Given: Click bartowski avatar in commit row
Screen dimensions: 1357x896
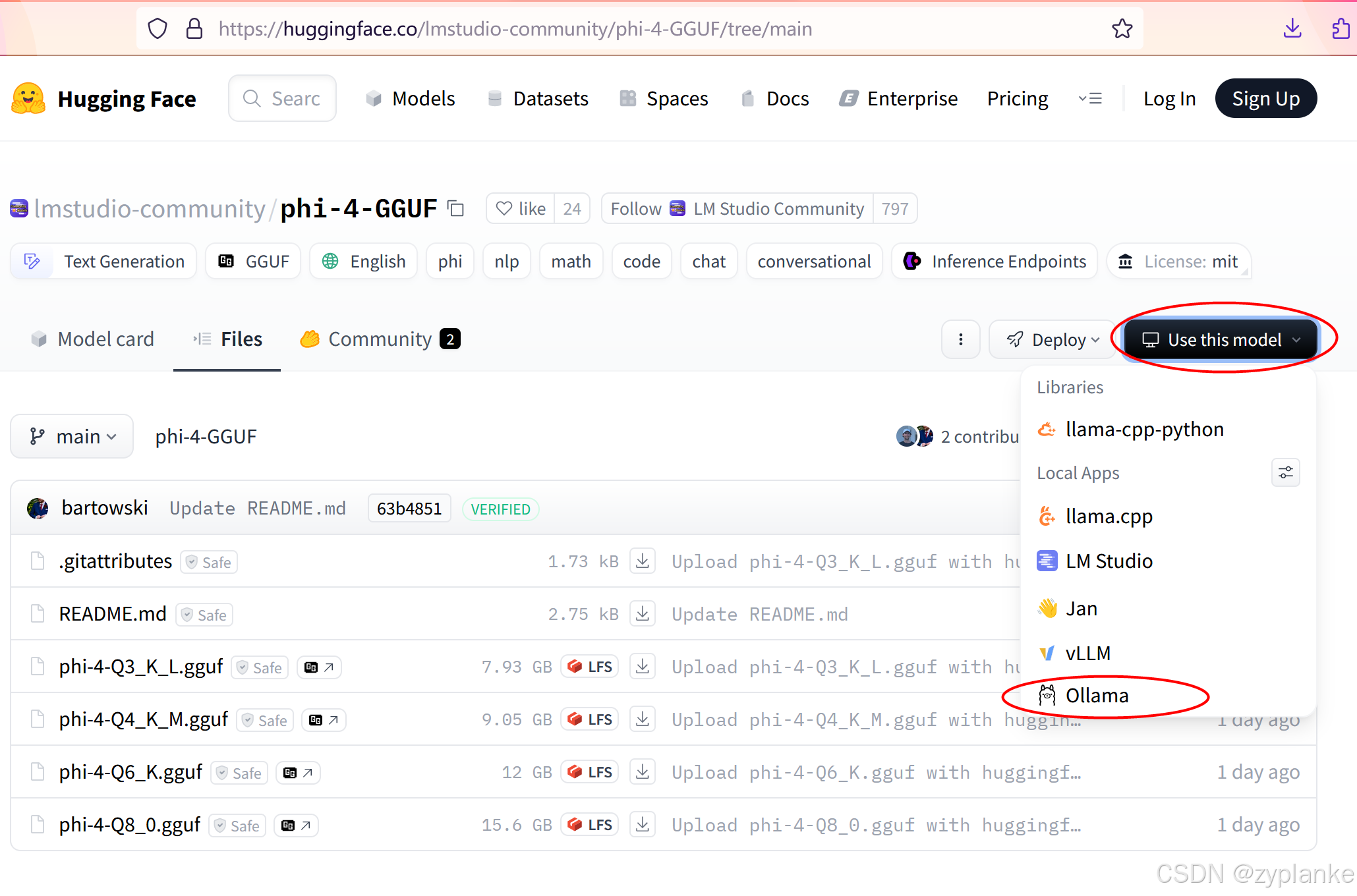Looking at the screenshot, I should [38, 509].
